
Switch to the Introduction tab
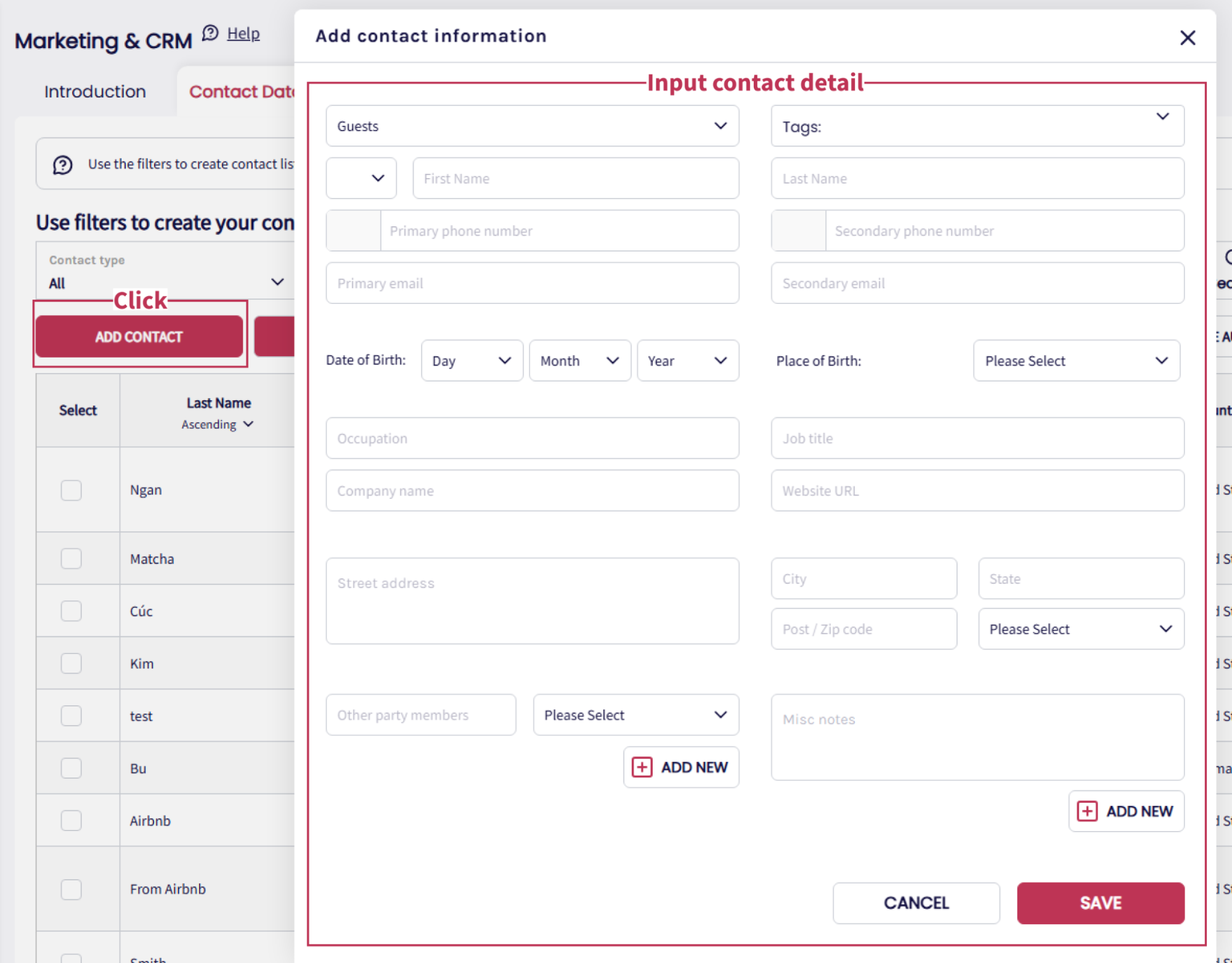coord(96,92)
